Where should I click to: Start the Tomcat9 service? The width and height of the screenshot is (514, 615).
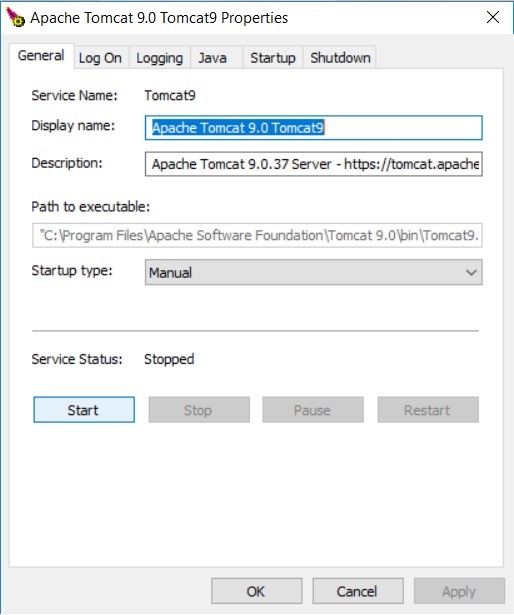tap(84, 410)
